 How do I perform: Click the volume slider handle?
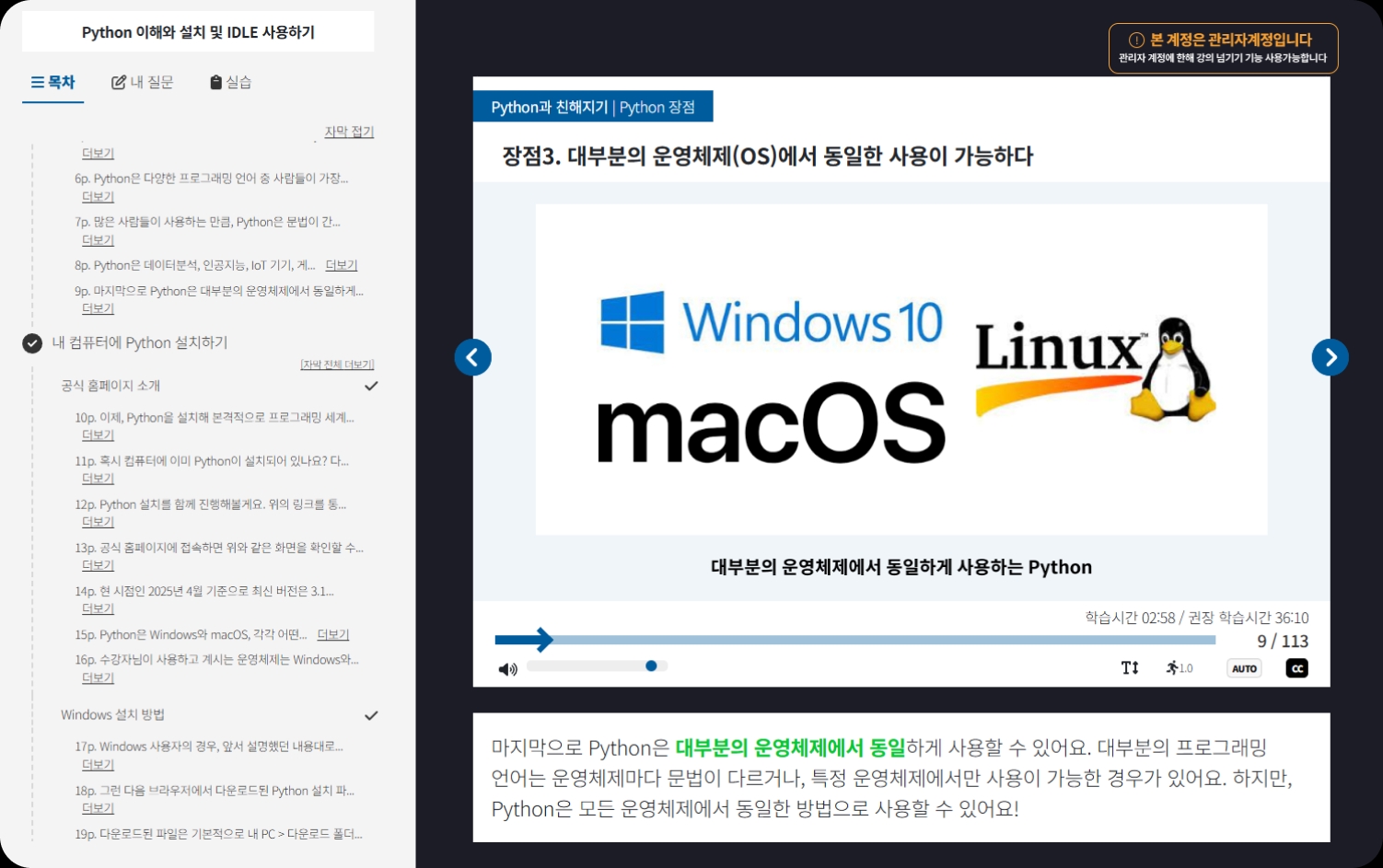651,665
